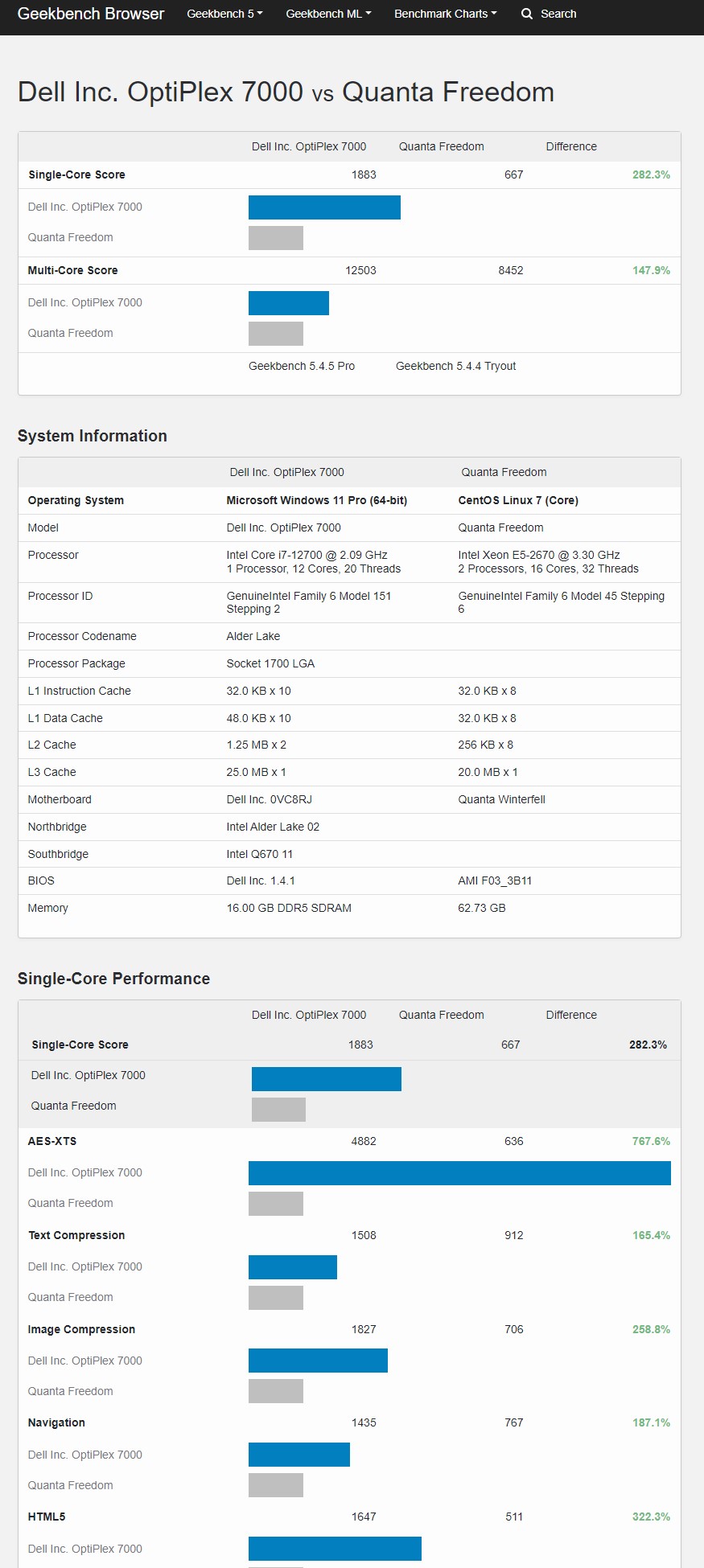Click the Geekbench 5.4.5 Pro version text

coord(302,366)
